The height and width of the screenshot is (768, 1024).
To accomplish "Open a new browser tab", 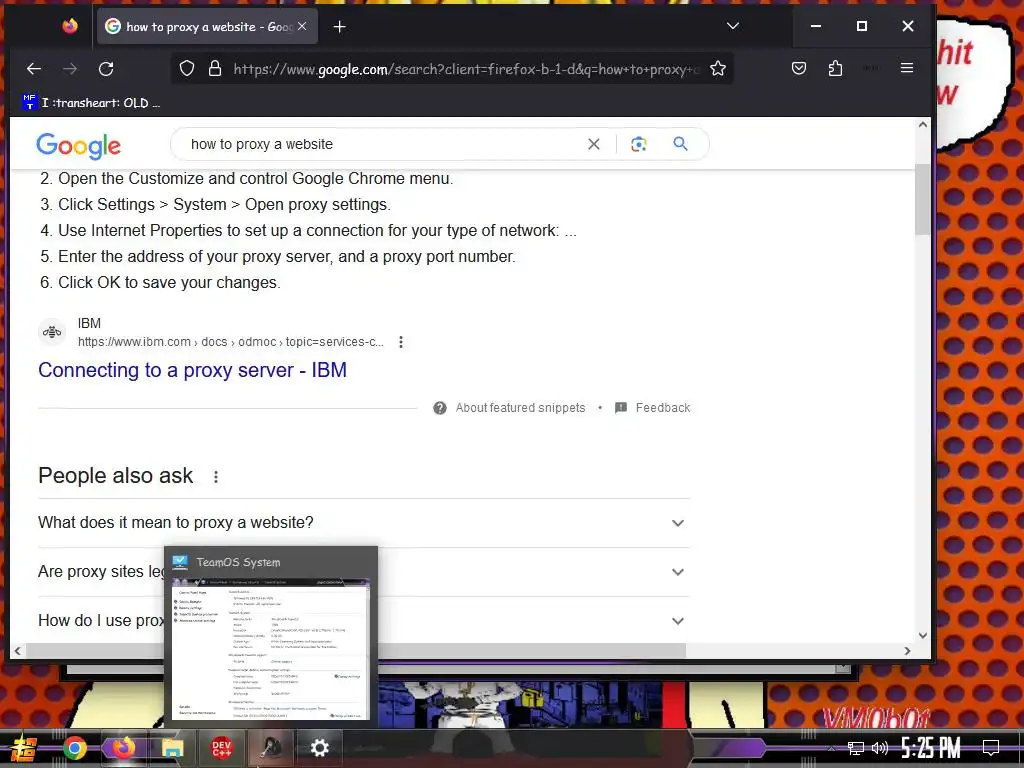I will click(x=340, y=27).
